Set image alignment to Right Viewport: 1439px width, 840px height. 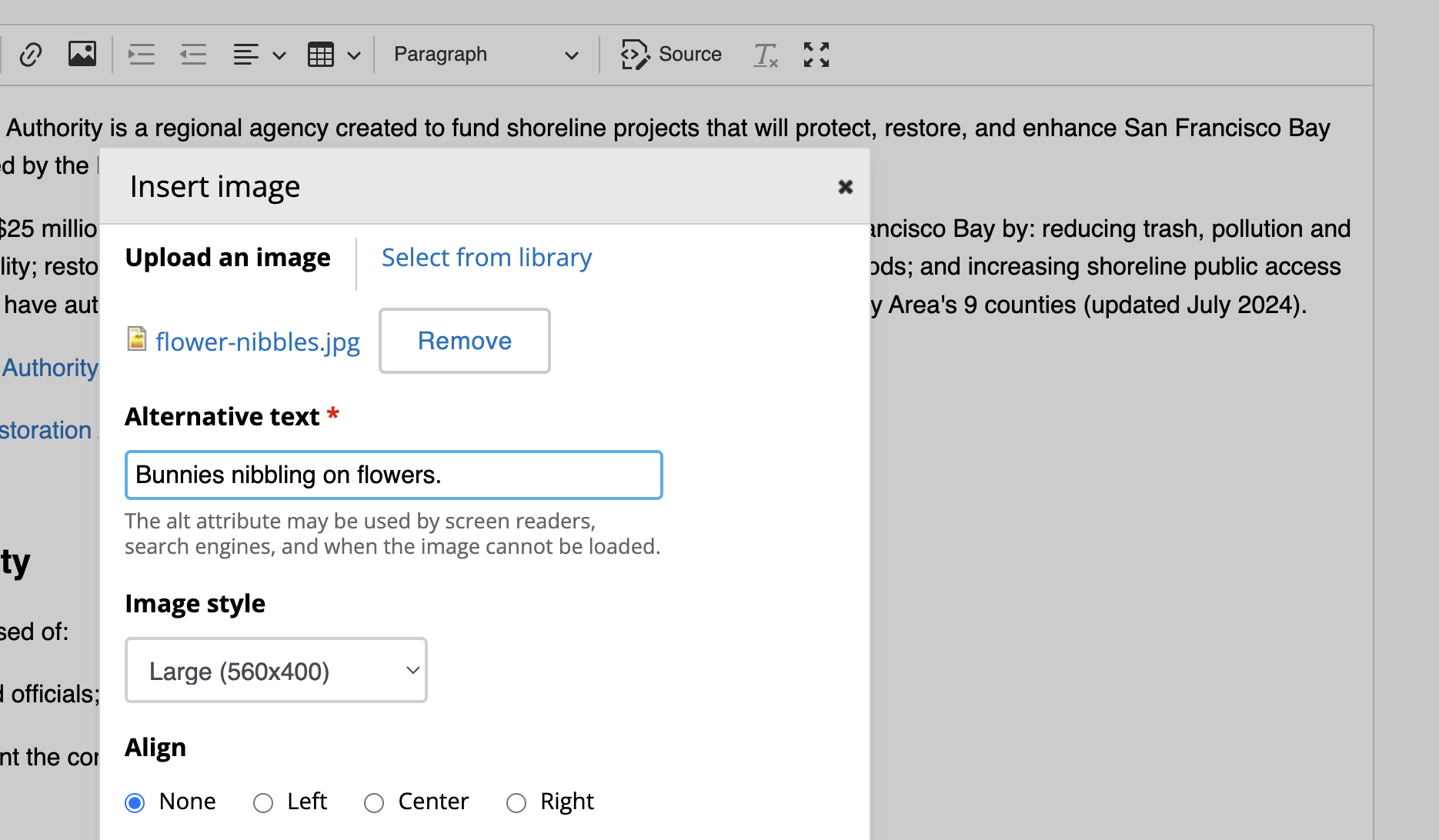point(516,802)
